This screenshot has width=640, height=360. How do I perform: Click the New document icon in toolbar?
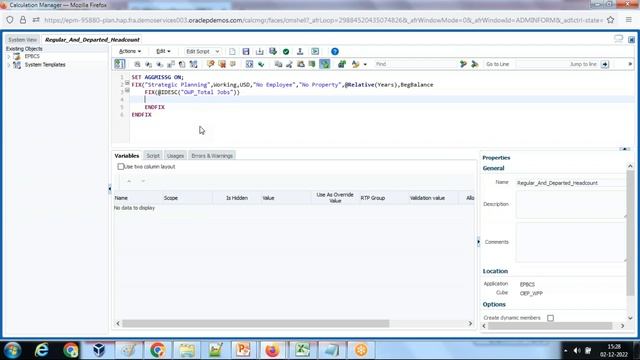pos(232,51)
